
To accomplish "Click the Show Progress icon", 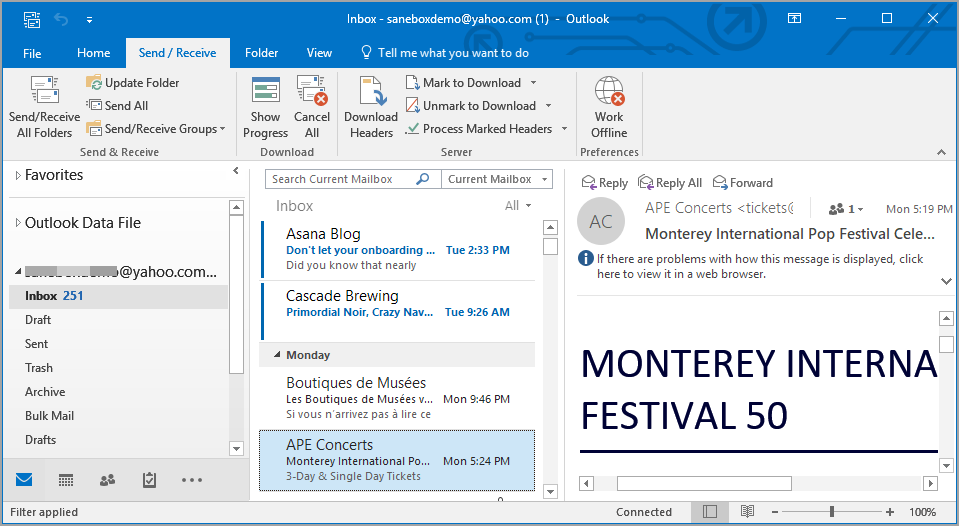I will tap(266, 92).
